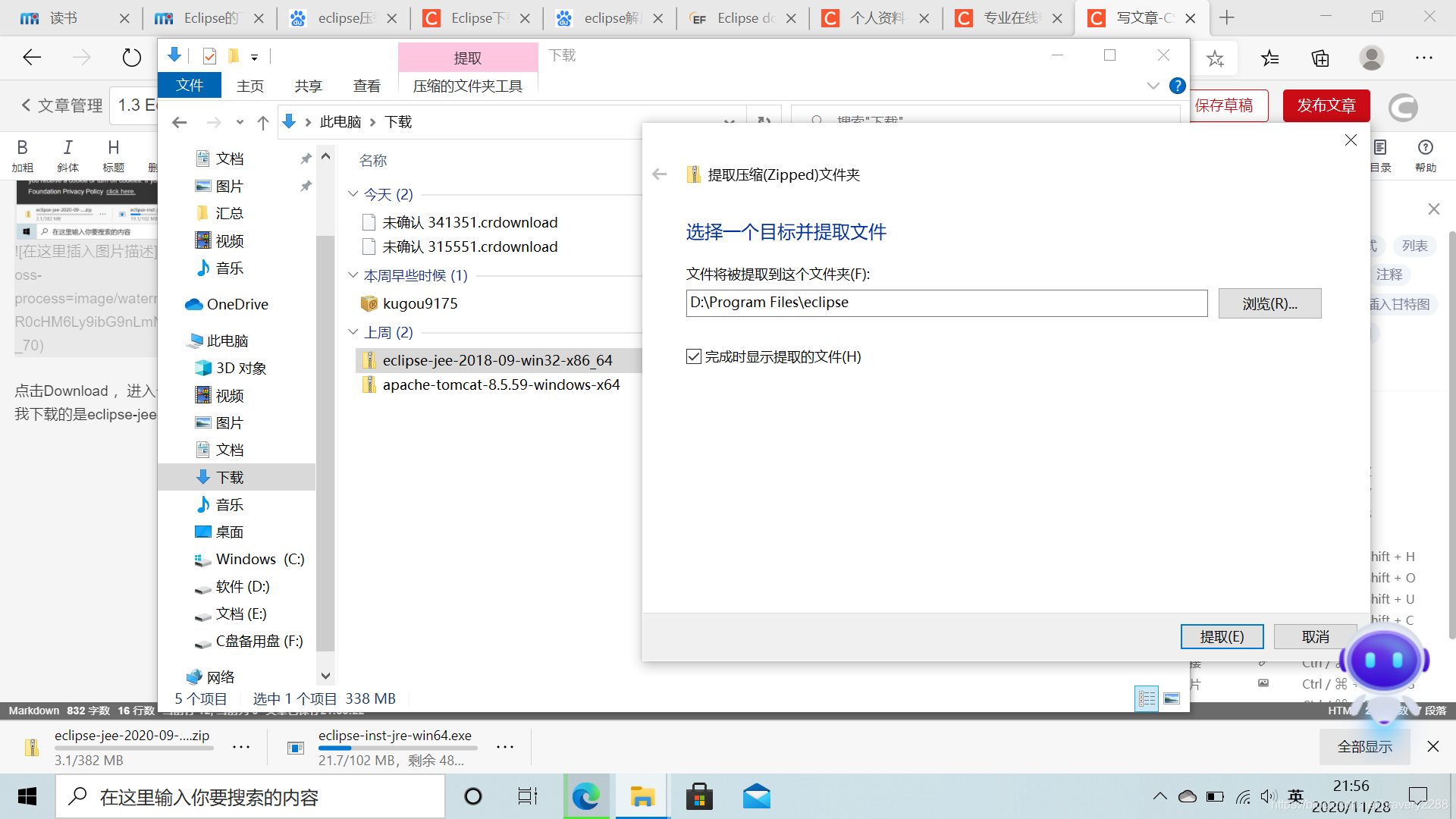Viewport: 1456px width, 819px height.
Task: Click the Explorer help question mark icon
Action: tap(1177, 86)
